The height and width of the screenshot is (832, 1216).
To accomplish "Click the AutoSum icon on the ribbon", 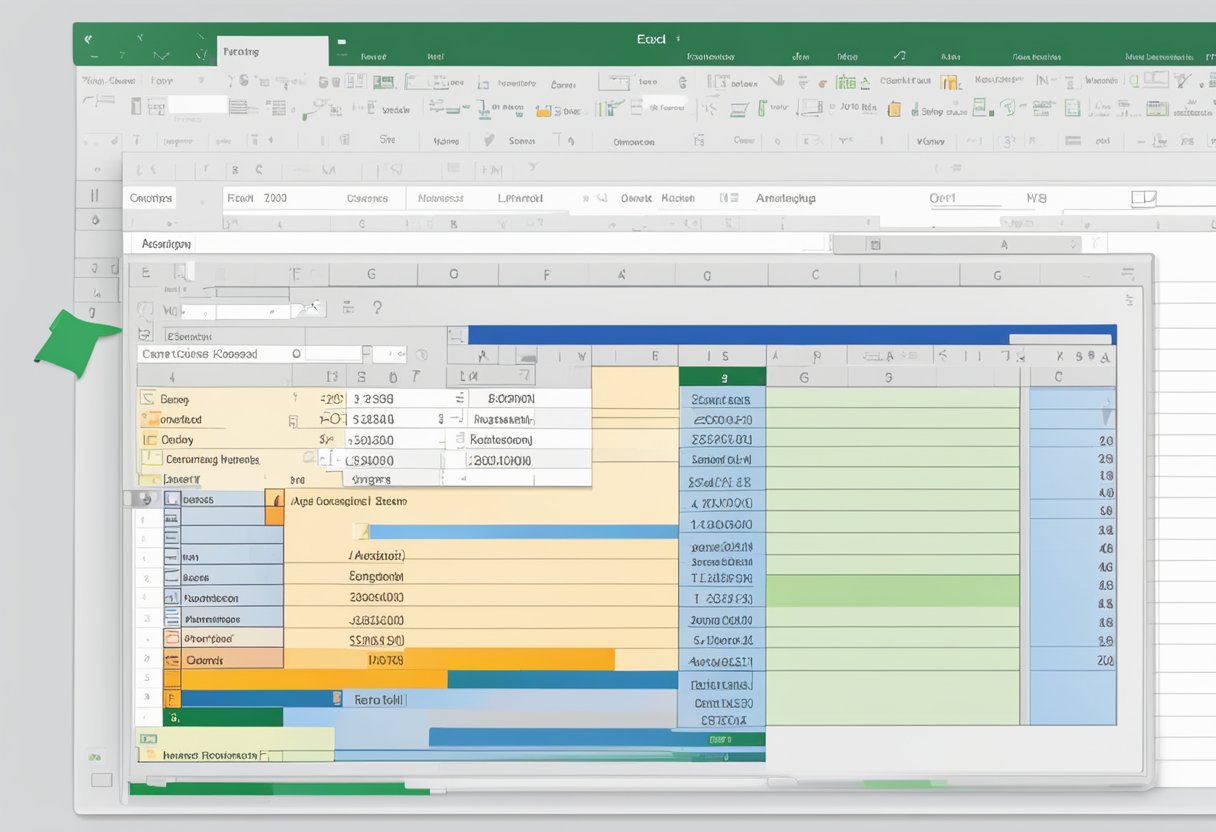I will click(680, 82).
